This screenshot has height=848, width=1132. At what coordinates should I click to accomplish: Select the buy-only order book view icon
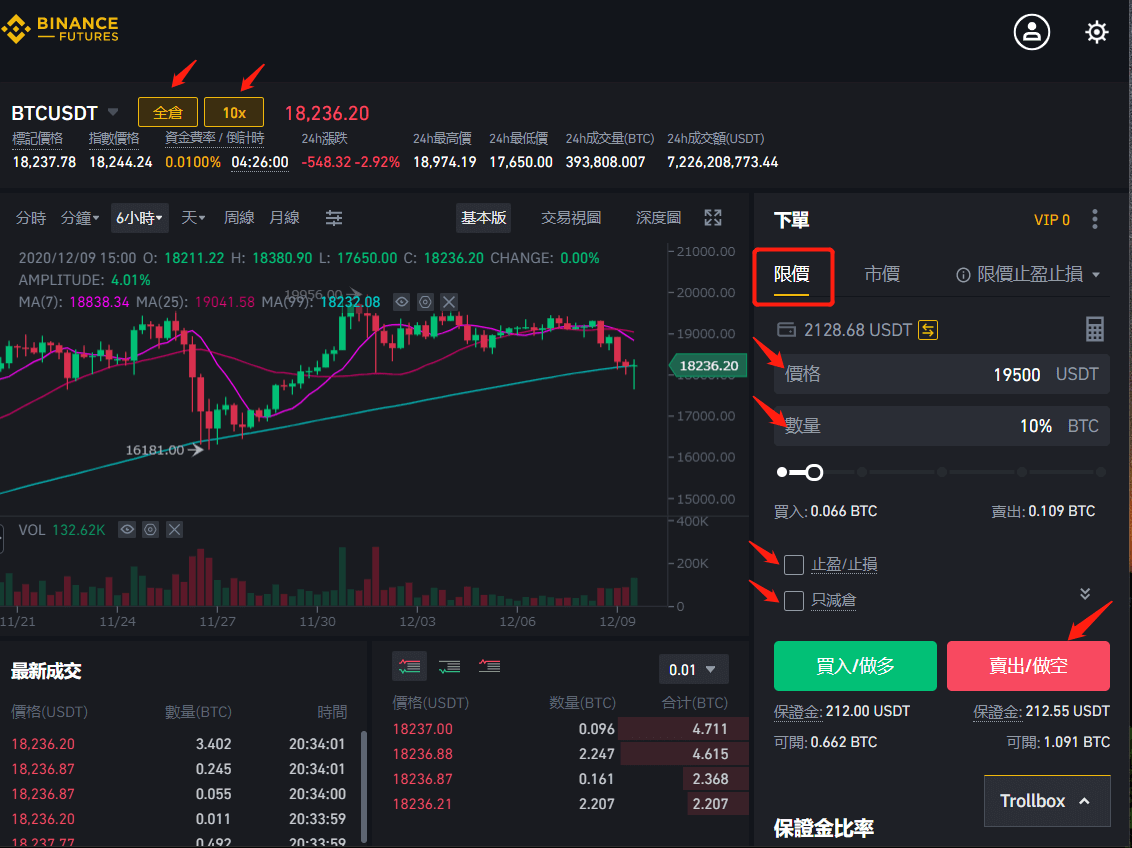click(448, 666)
